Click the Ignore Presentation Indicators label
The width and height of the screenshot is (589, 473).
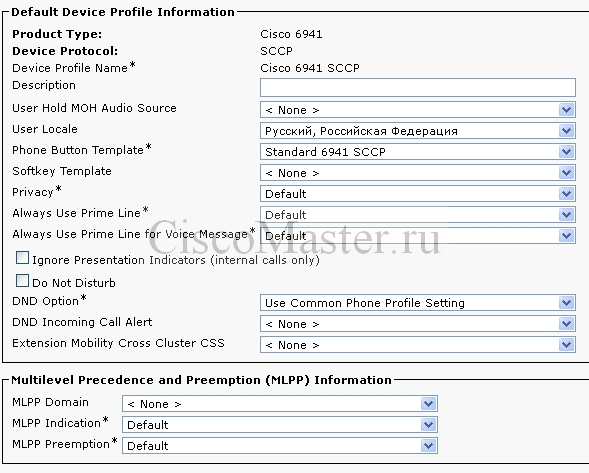click(176, 260)
